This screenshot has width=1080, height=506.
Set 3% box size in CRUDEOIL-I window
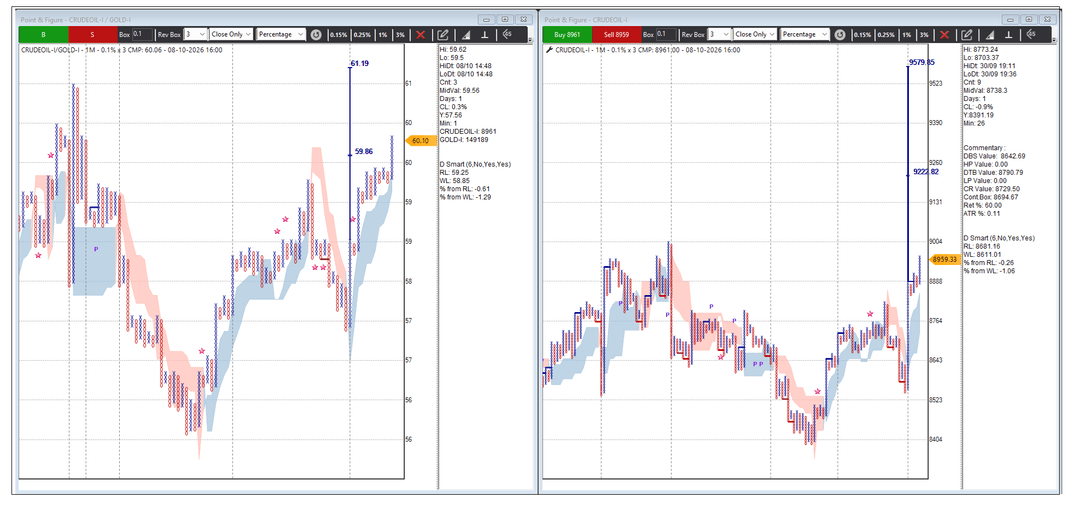(x=924, y=34)
